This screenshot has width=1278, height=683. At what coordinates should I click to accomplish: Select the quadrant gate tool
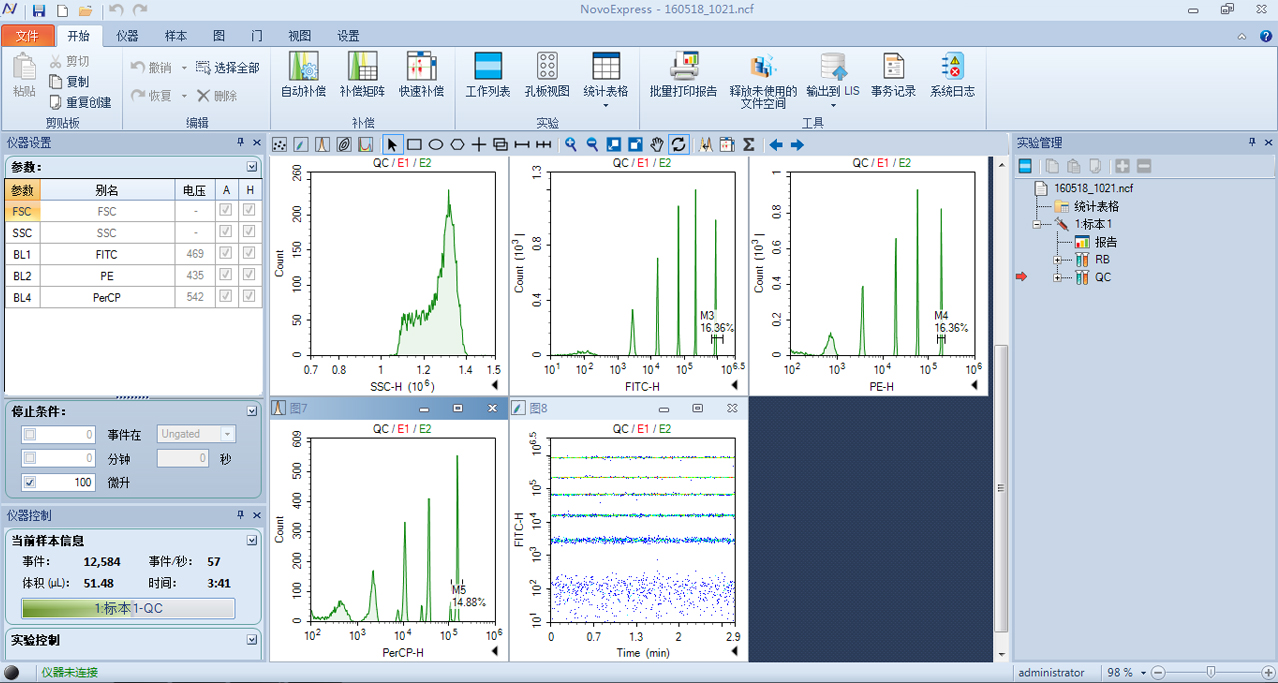pos(479,145)
